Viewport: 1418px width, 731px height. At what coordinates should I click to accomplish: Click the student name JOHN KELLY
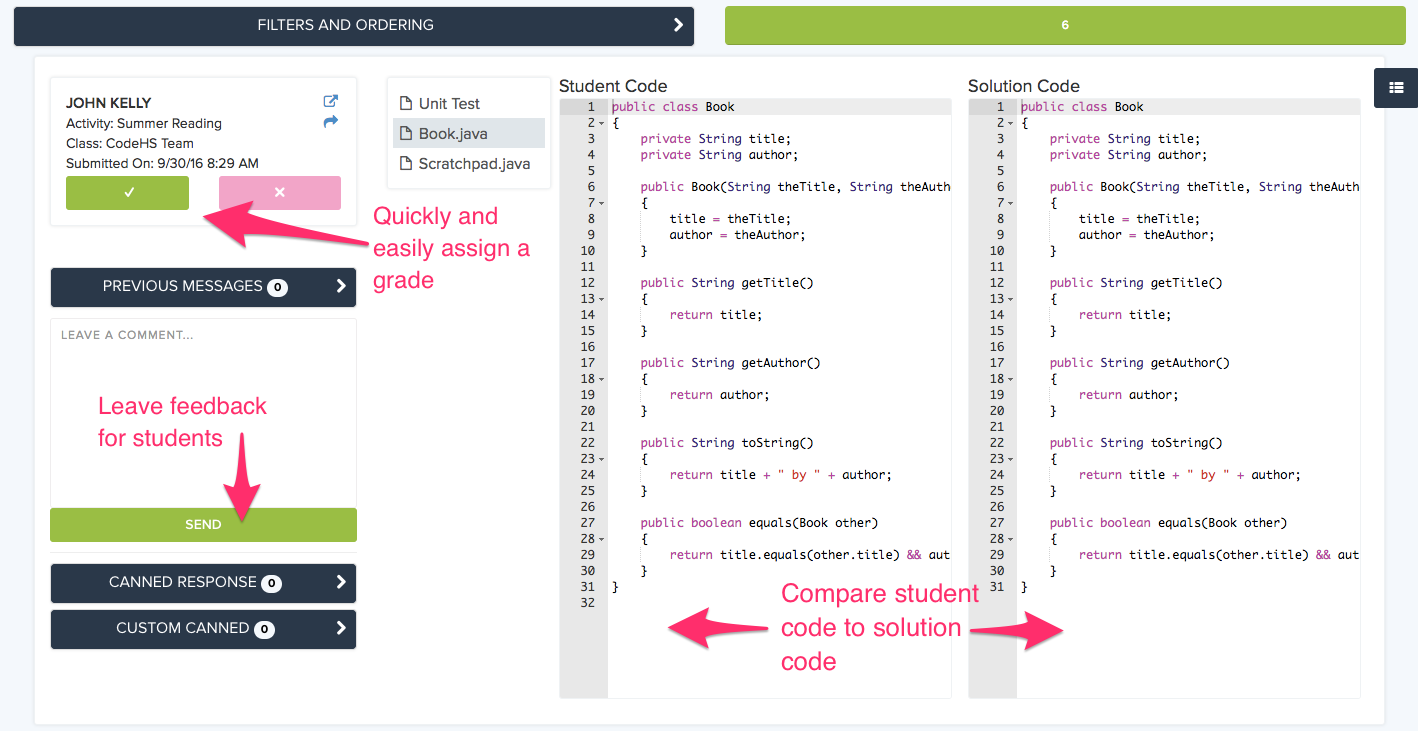point(109,103)
